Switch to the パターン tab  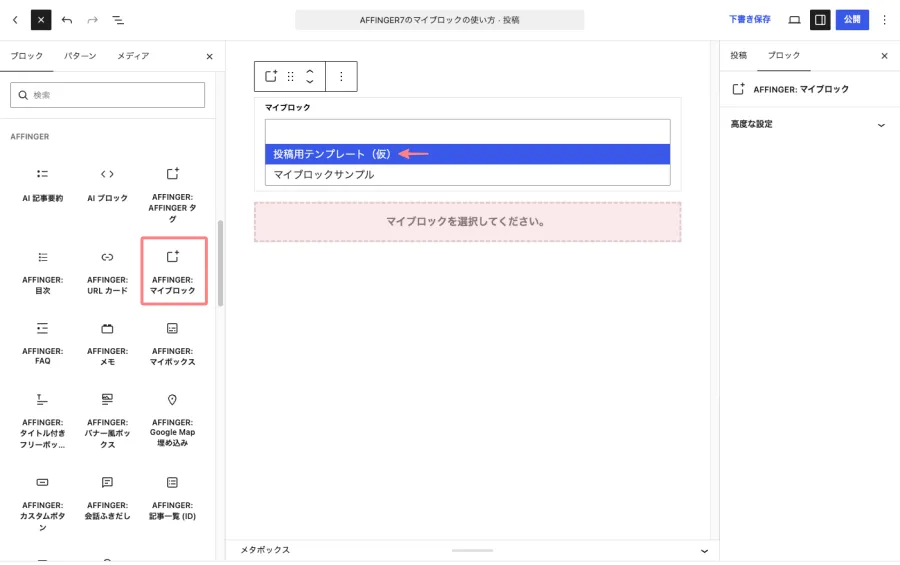point(80,56)
